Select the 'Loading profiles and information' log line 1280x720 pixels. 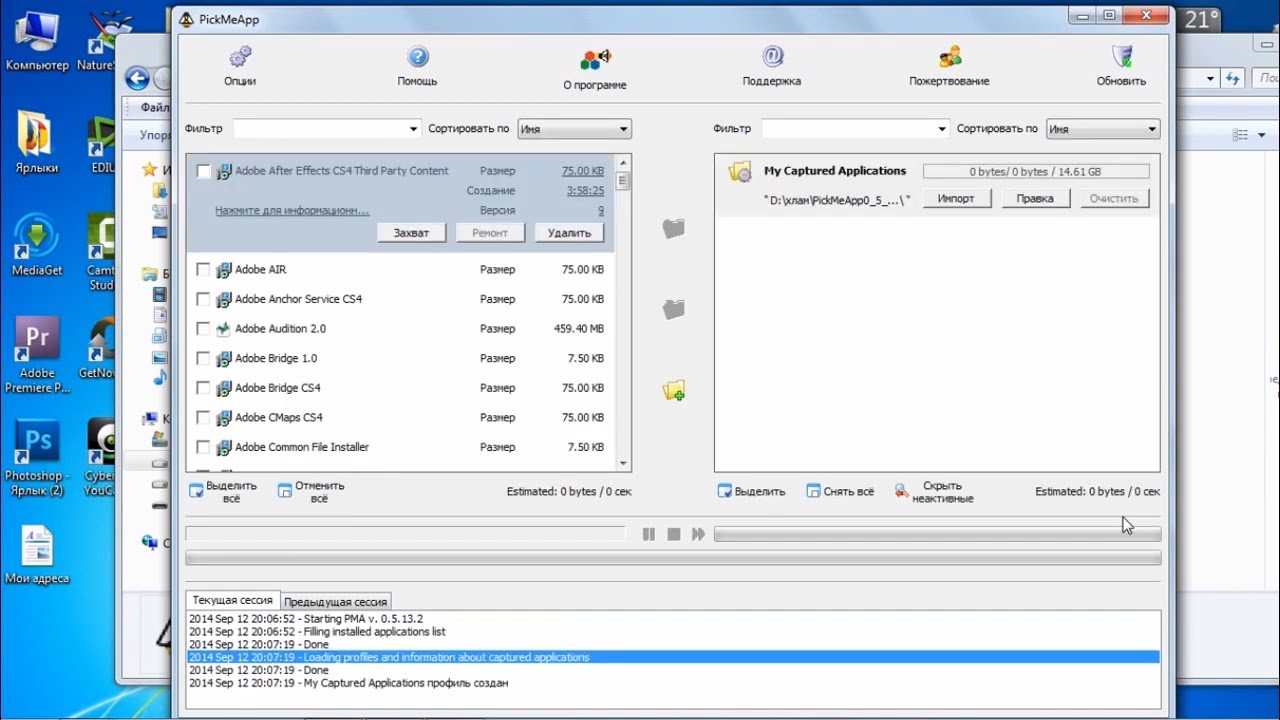tap(674, 658)
